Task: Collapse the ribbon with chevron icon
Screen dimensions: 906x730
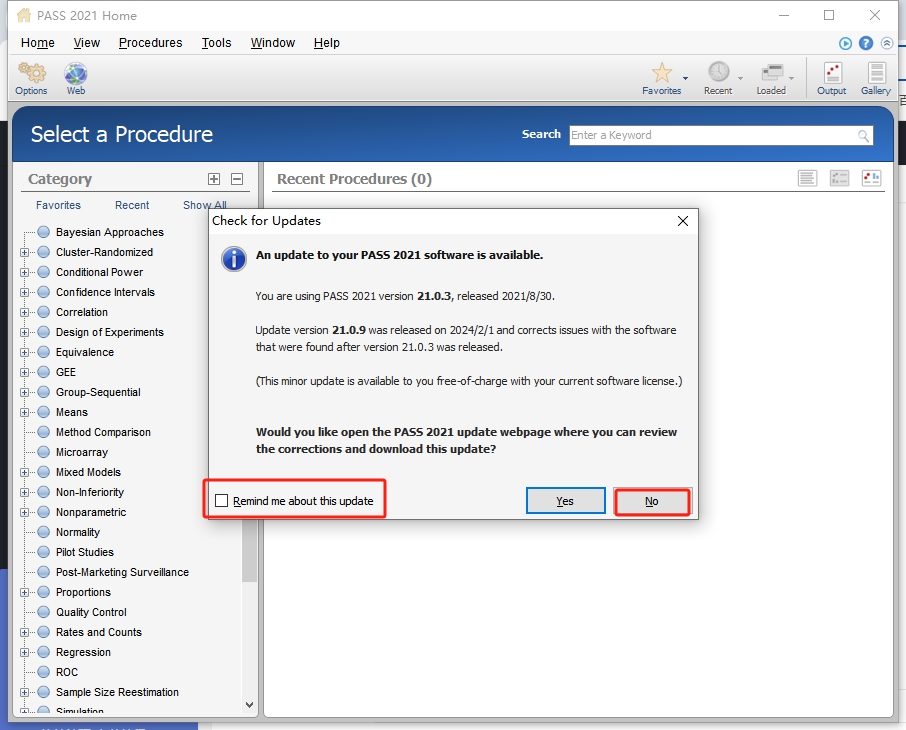Action: point(887,43)
